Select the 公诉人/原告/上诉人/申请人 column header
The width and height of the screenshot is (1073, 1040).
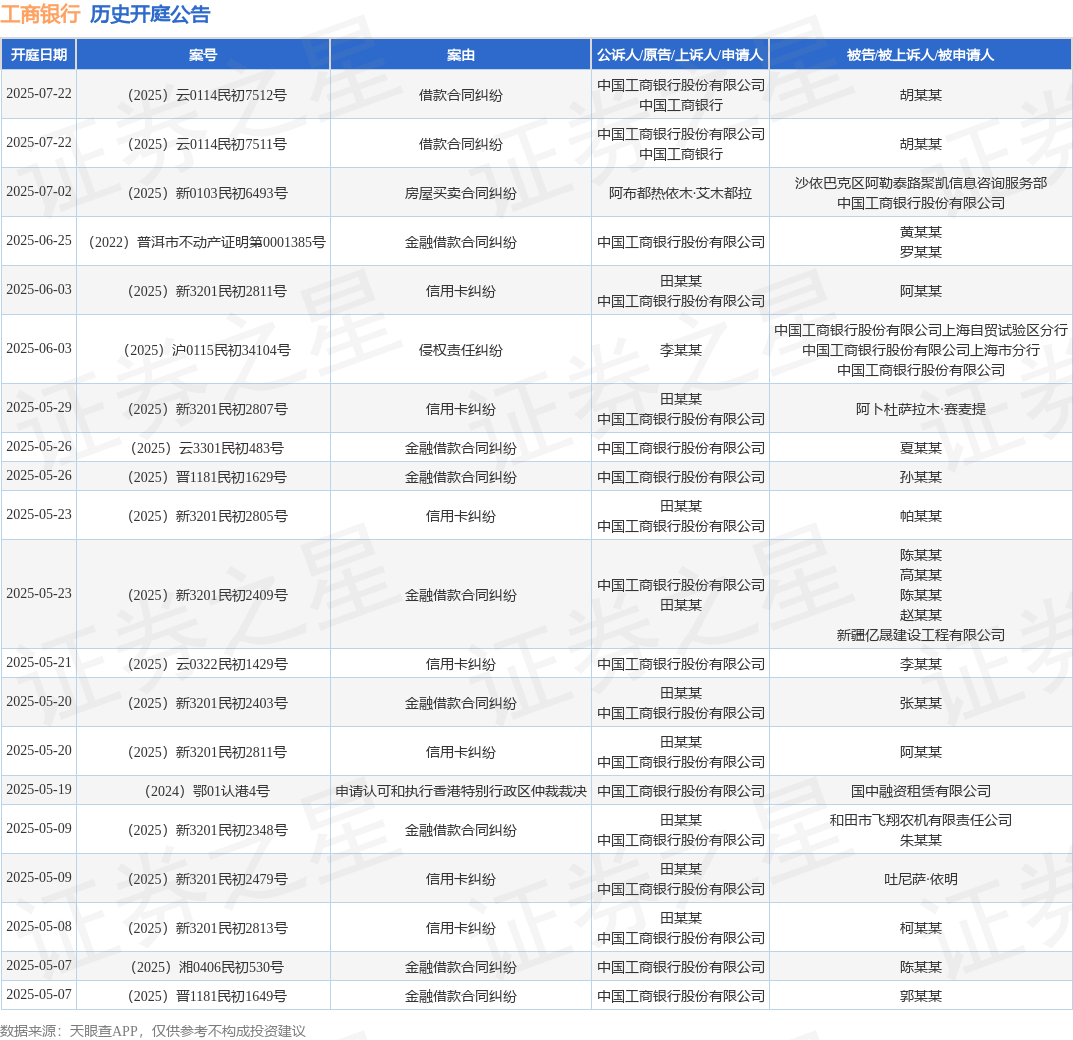pyautogui.click(x=680, y=55)
